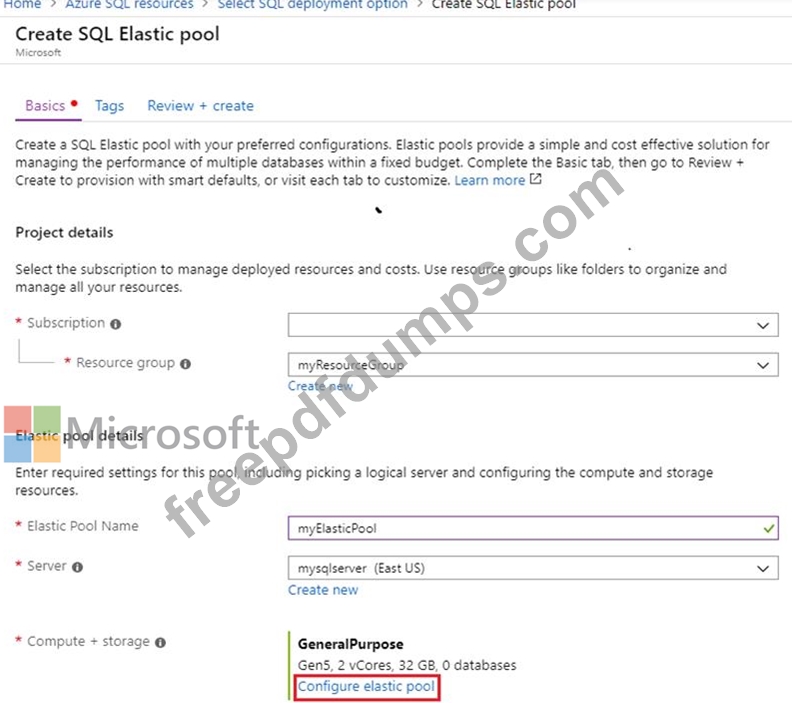792x703 pixels.
Task: Click Create new under Resource group
Action: tap(320, 386)
